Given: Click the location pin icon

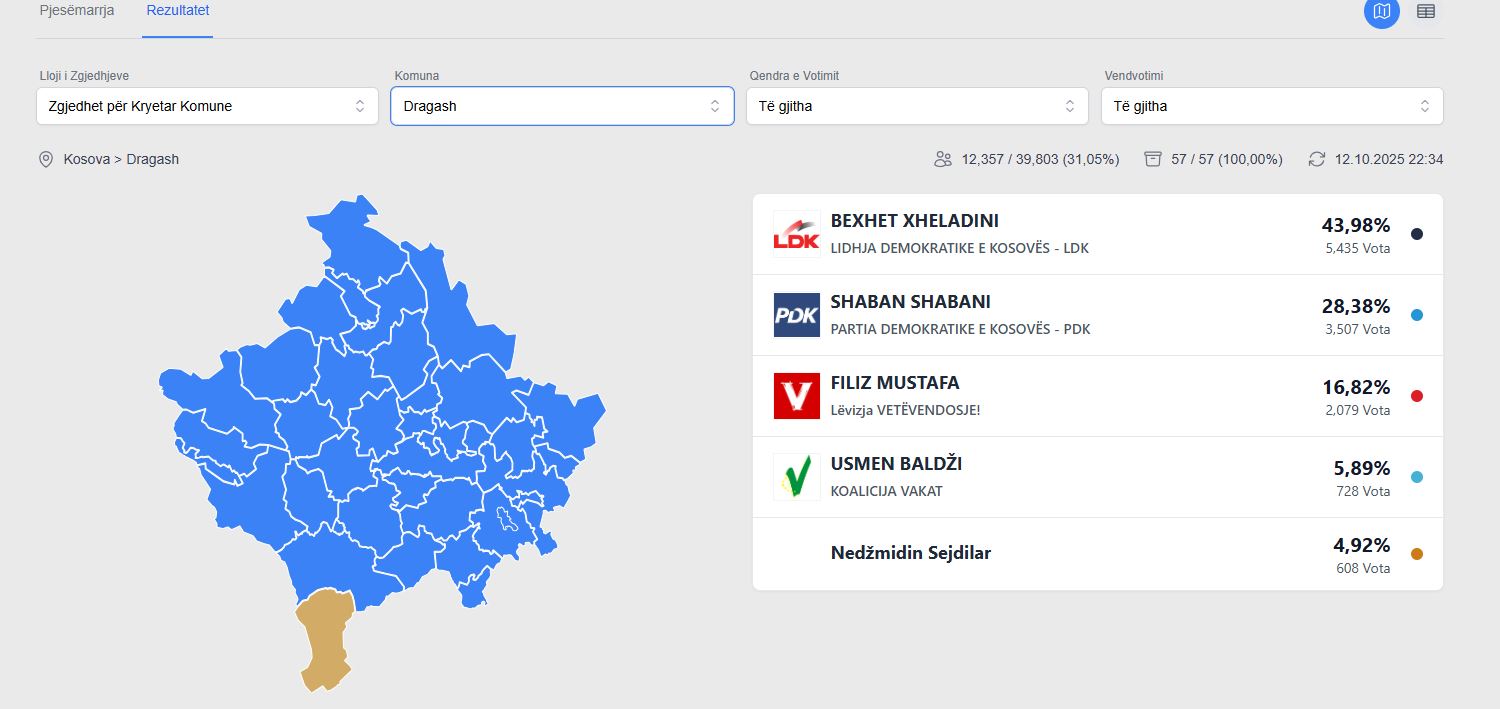Looking at the screenshot, I should (x=45, y=159).
